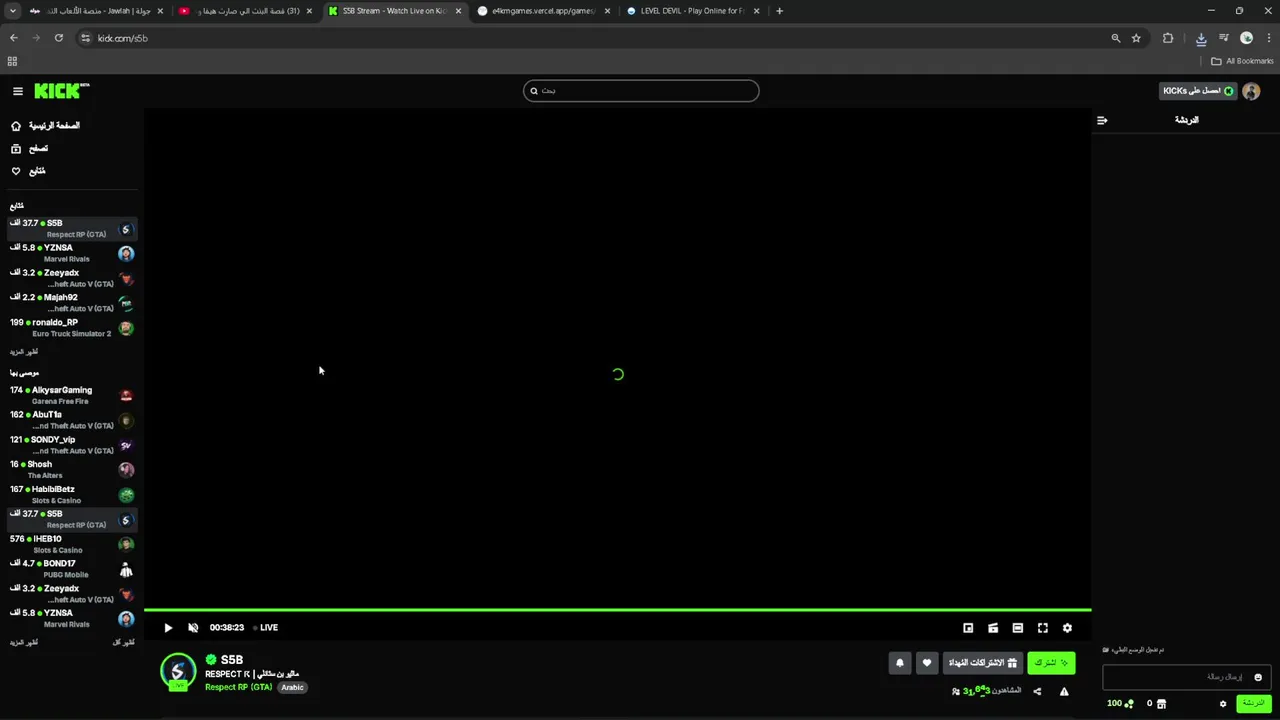Image resolution: width=1280 pixels, height=720 pixels.
Task: Click the share icon below subscribe
Action: (1037, 691)
